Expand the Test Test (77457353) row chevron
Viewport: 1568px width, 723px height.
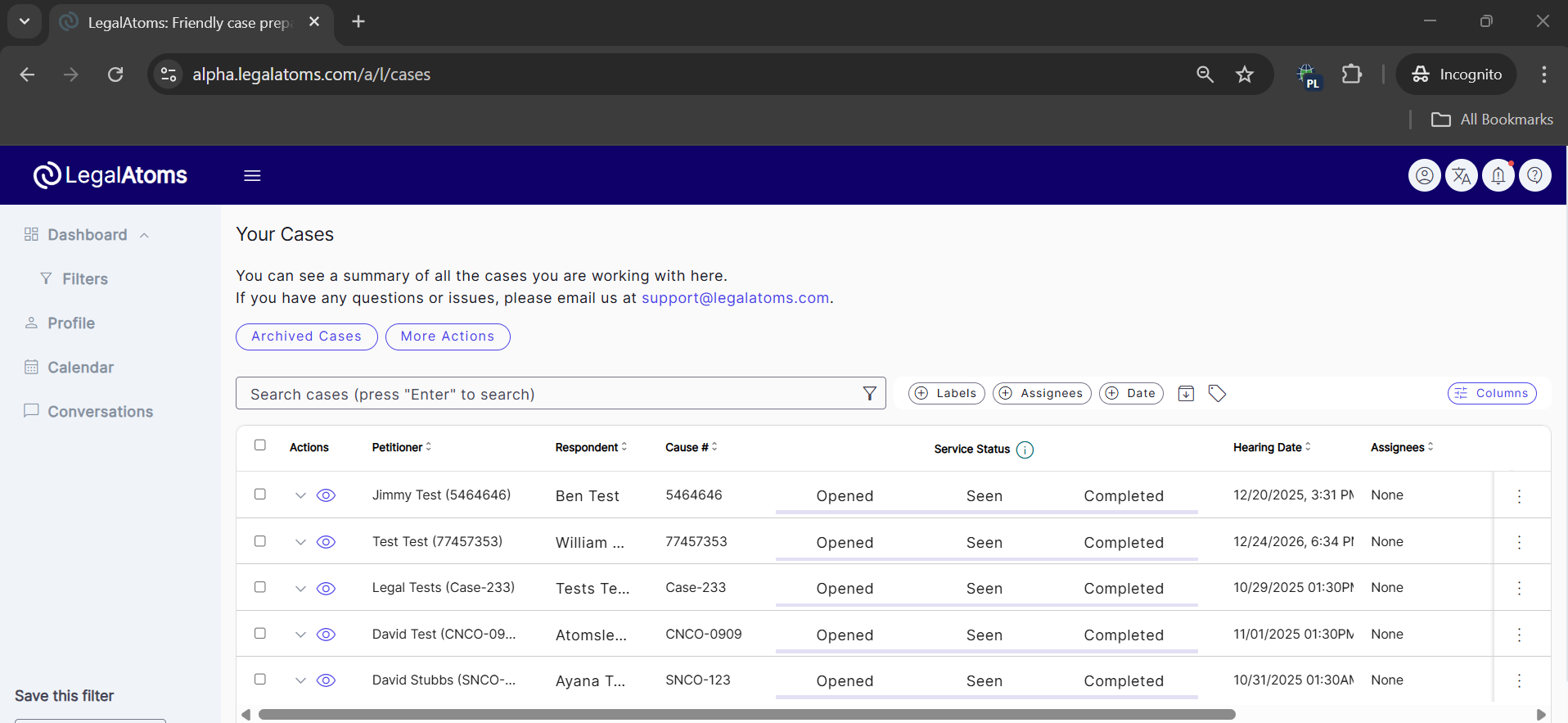tap(300, 542)
